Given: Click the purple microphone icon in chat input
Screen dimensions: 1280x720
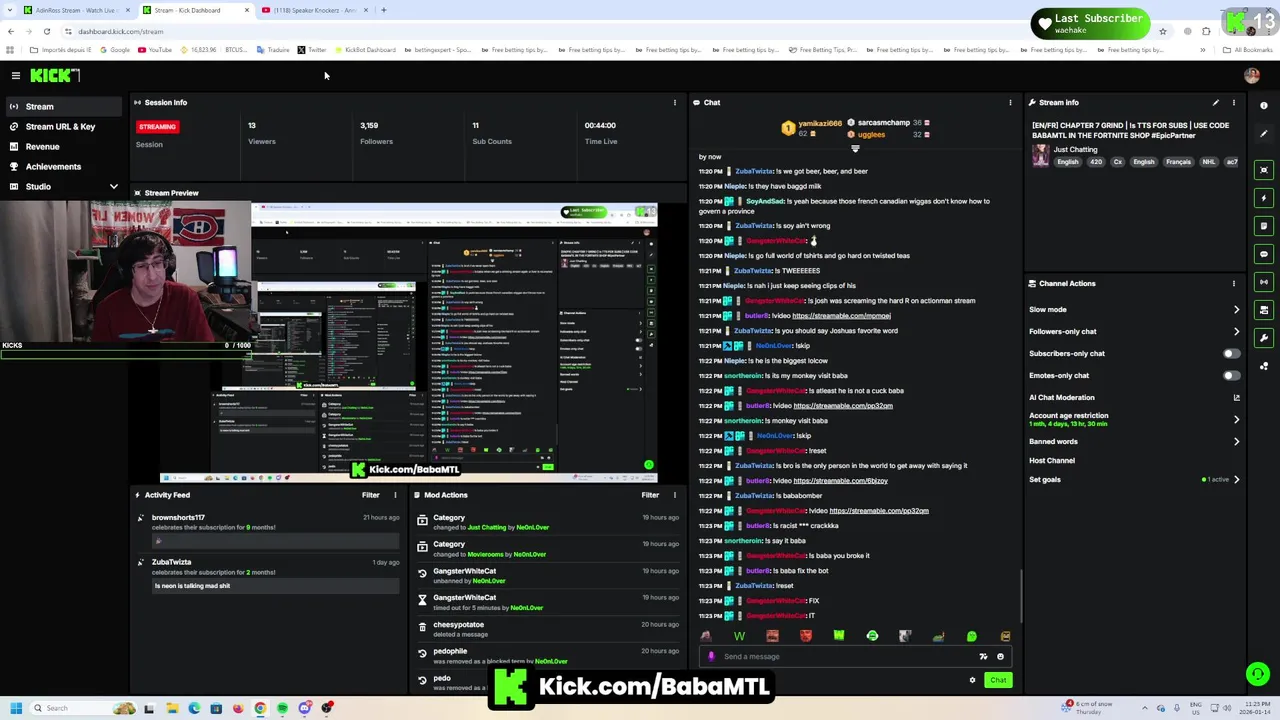Looking at the screenshot, I should point(711,657).
